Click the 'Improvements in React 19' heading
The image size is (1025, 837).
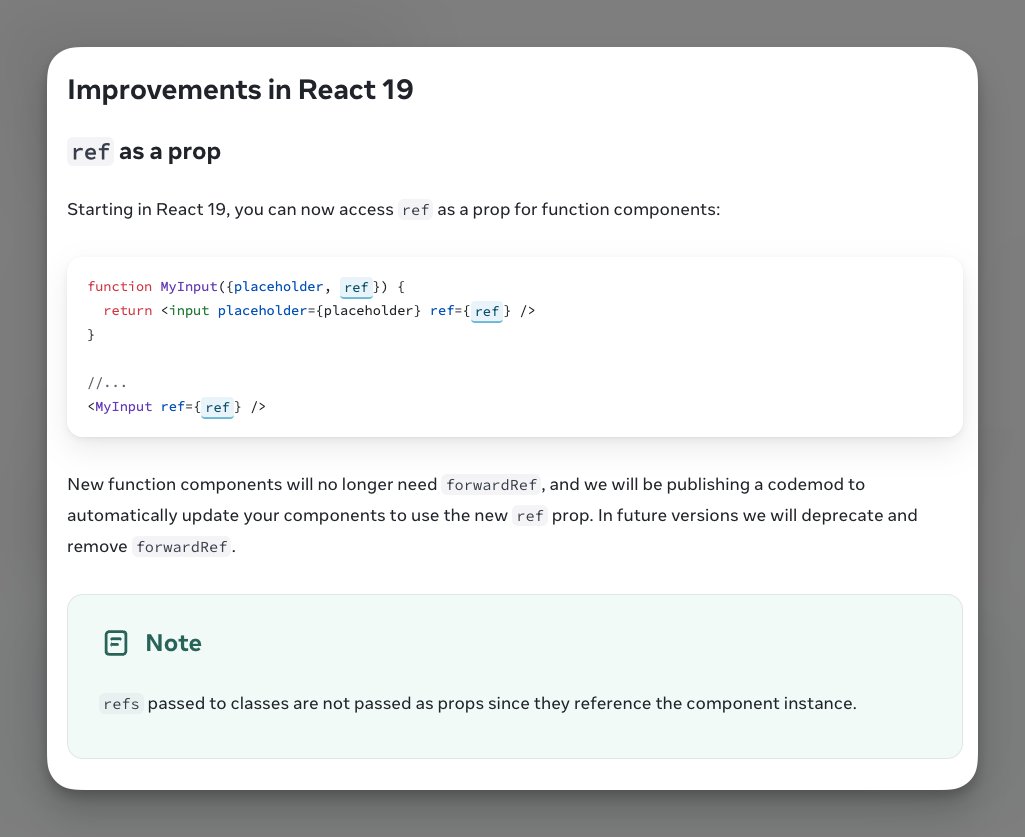pos(240,90)
